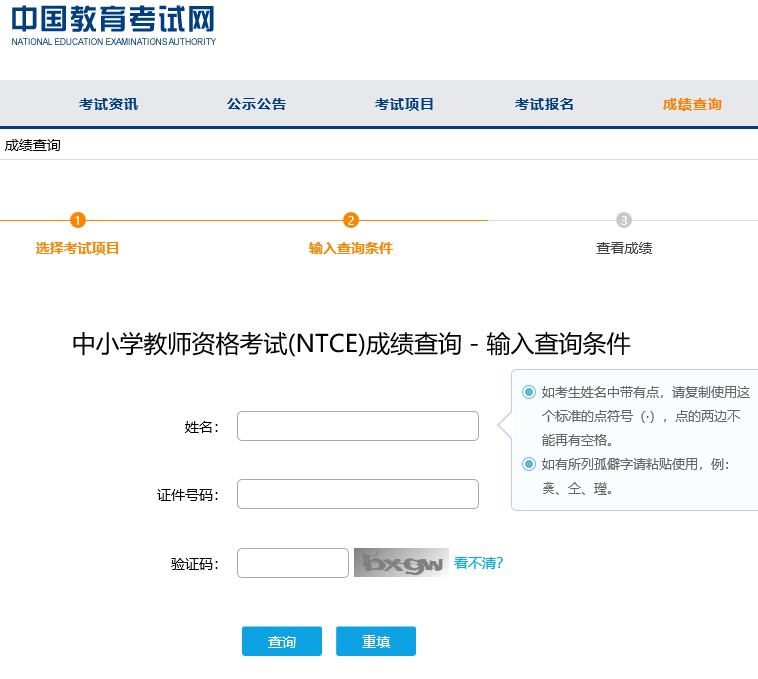This screenshot has width=758, height=679.
Task: Click the 中国教育考试网 site logo
Action: click(x=113, y=26)
